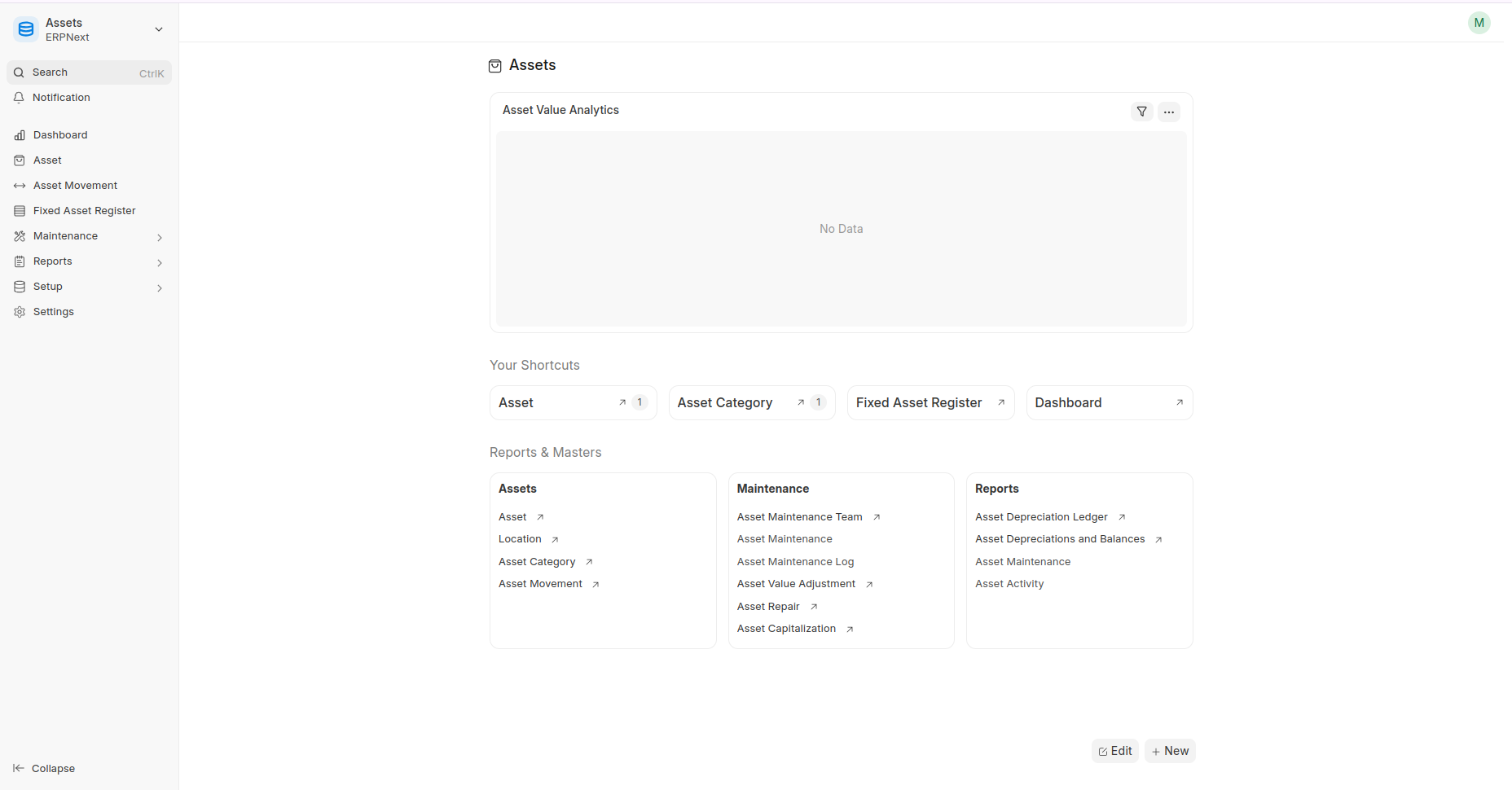
Task: Click the Dashboard chart icon in sidebar
Action: pos(20,135)
